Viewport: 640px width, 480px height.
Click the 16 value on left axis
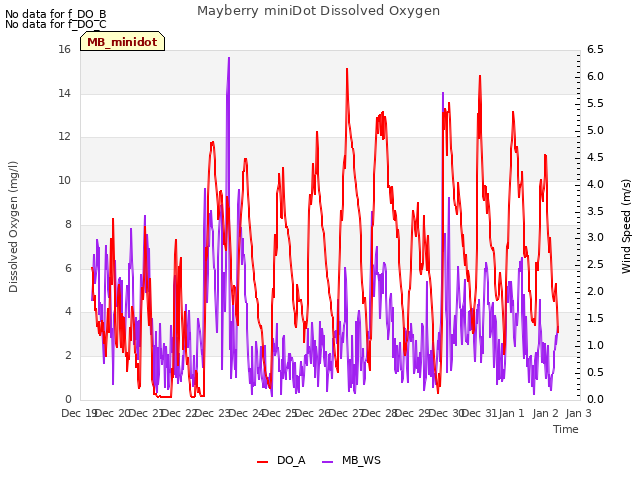[64, 49]
